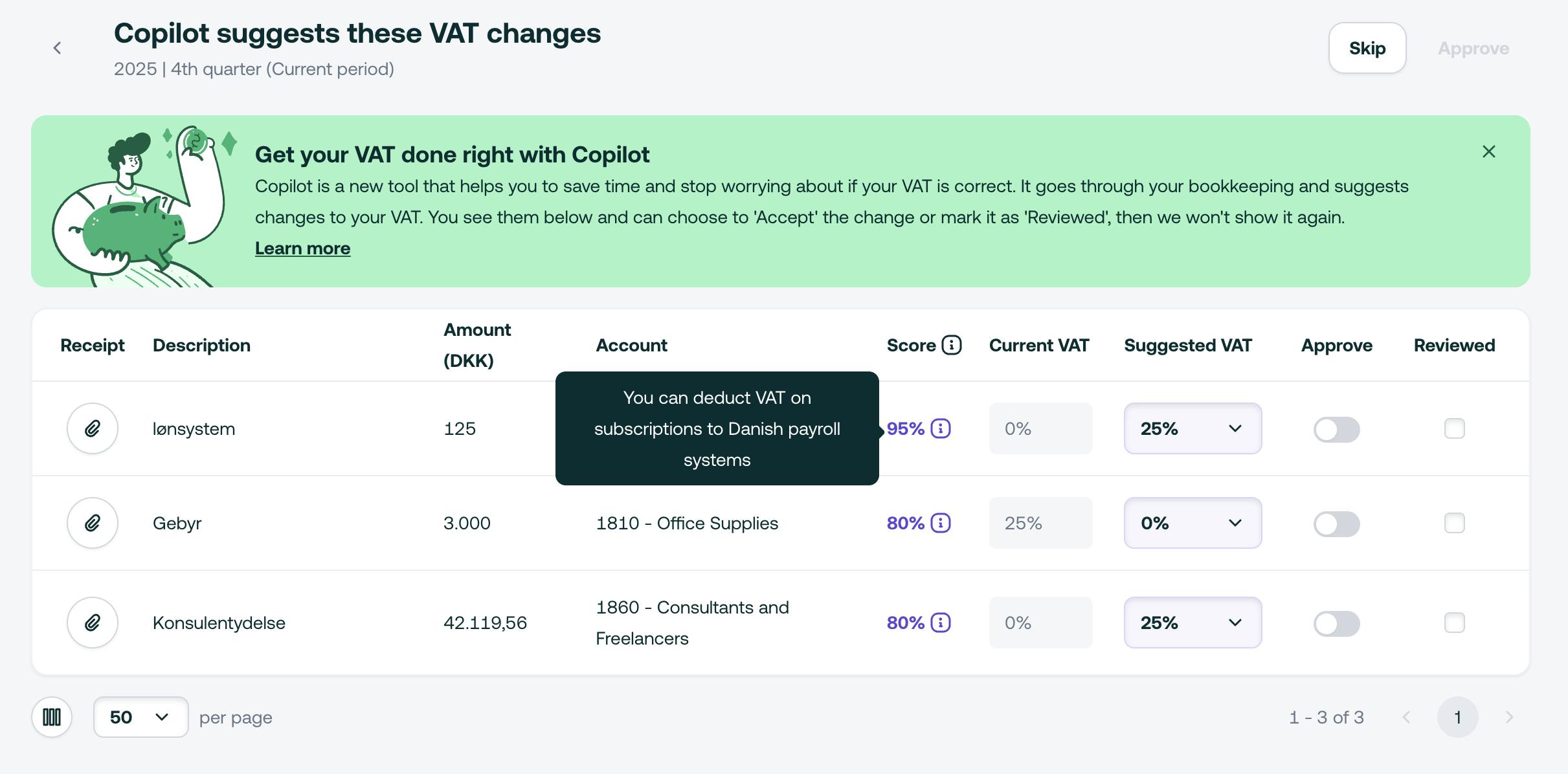Screen dimensions: 1568x774
Task: Dismiss the Copilot VAT banner
Action: point(1488,151)
